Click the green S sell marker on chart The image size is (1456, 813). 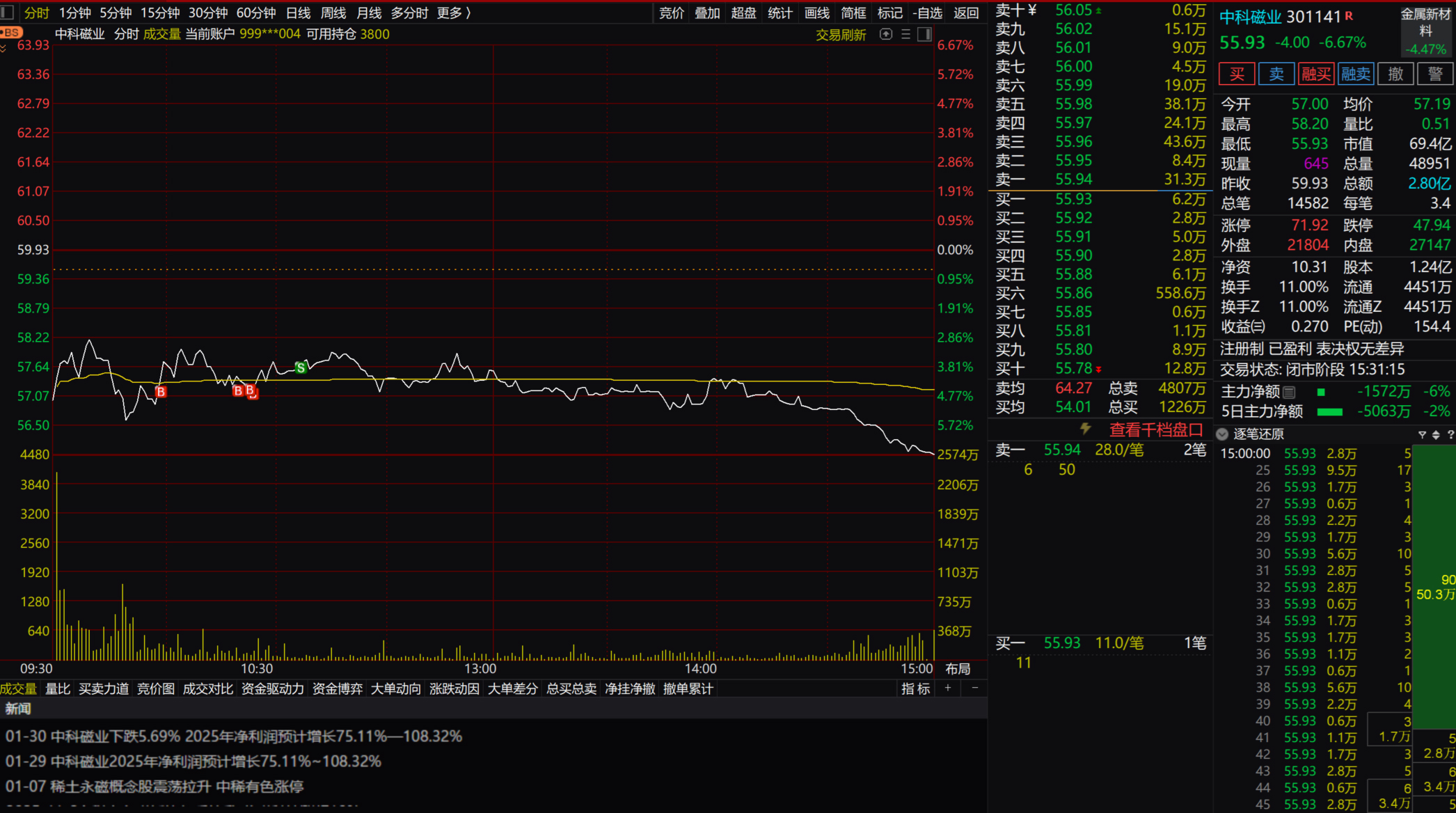301,368
